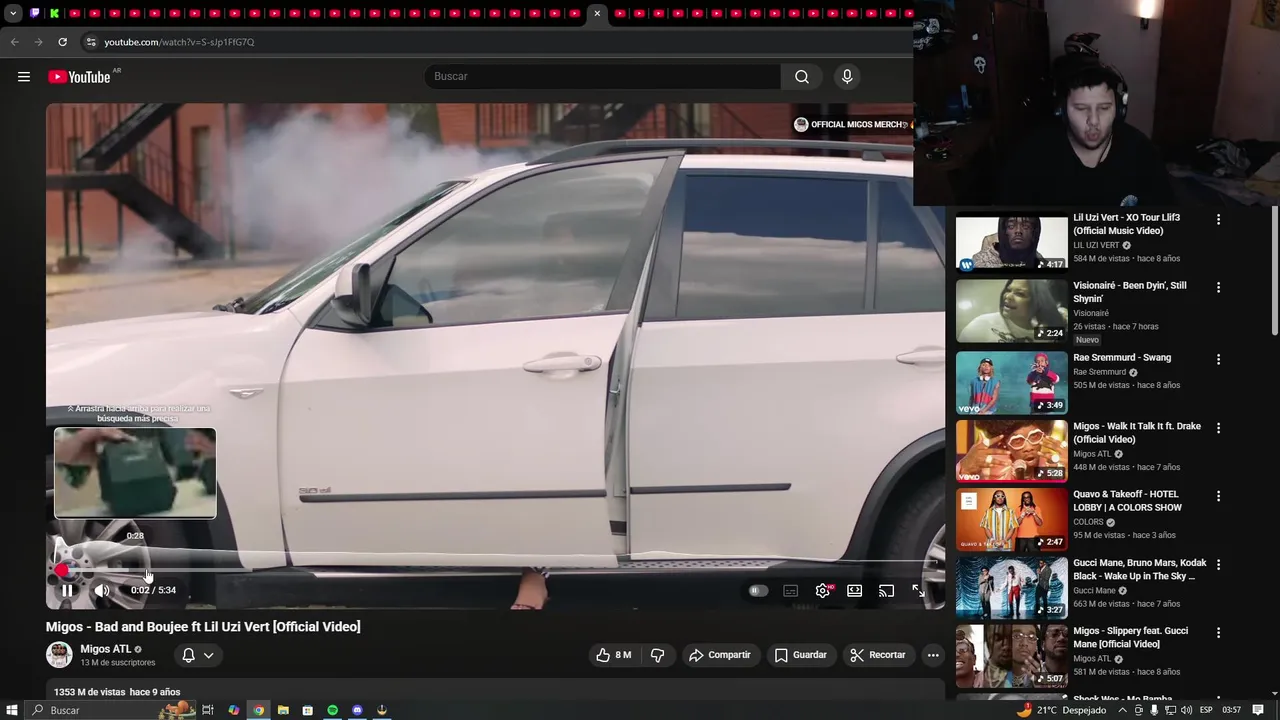Image resolution: width=1280 pixels, height=720 pixels.
Task: Open the tab search dropdown arrow
Action: pos(12,13)
